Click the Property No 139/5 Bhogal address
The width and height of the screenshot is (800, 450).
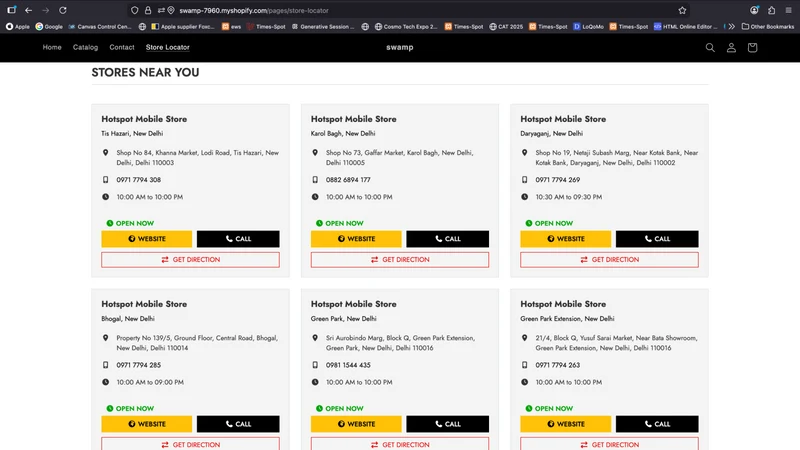point(197,343)
